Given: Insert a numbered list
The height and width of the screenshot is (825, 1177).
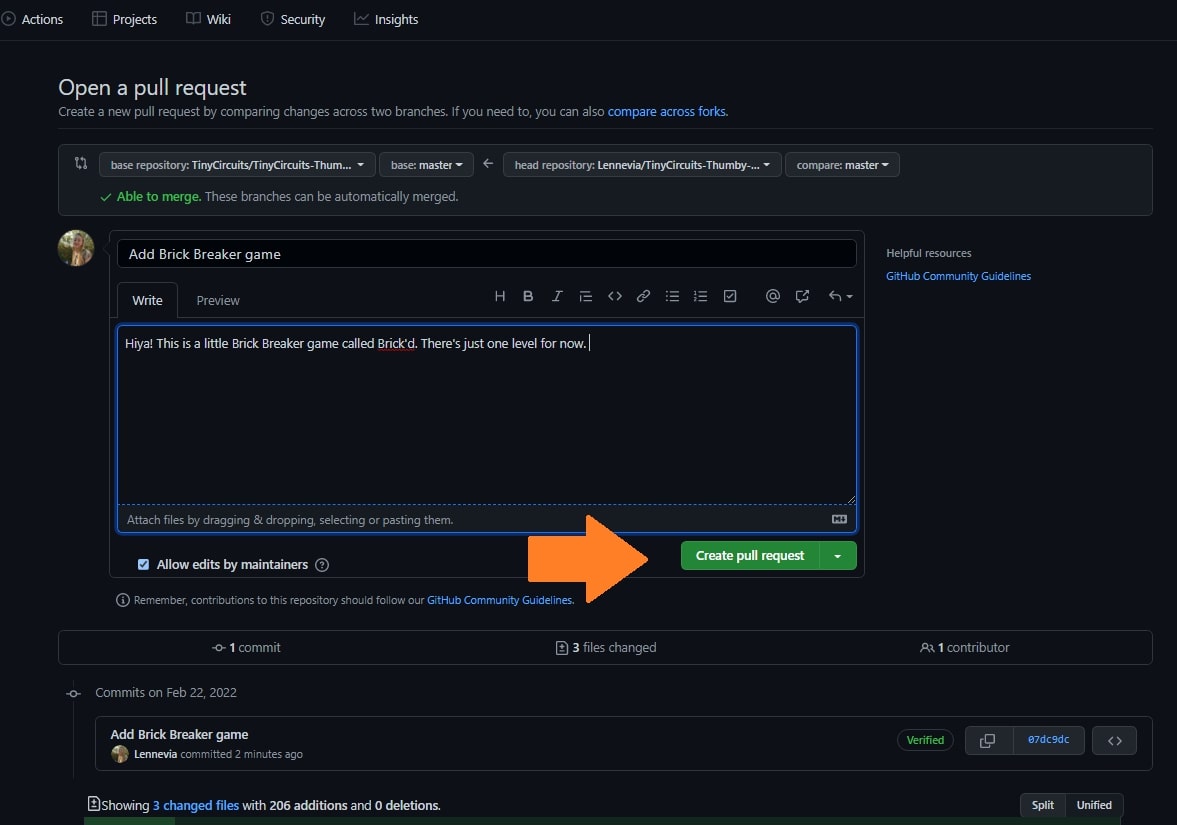Looking at the screenshot, I should (701, 296).
